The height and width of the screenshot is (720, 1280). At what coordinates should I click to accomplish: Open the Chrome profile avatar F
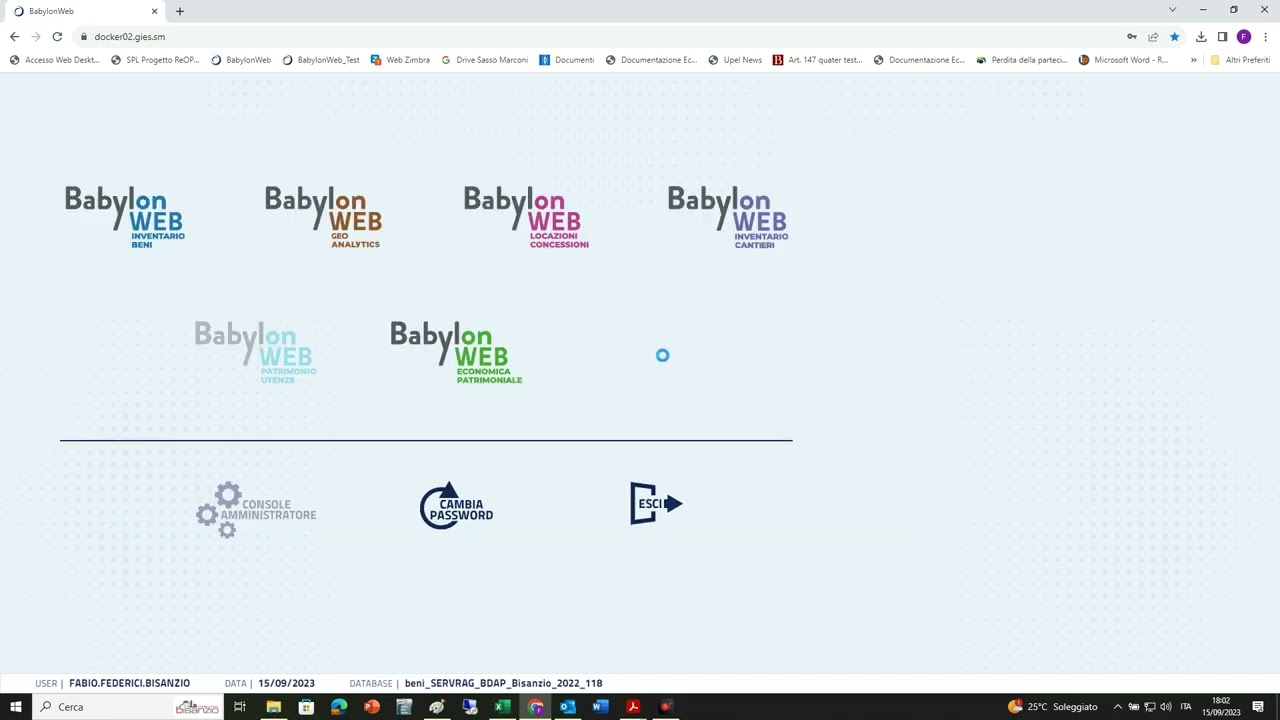[x=1244, y=37]
